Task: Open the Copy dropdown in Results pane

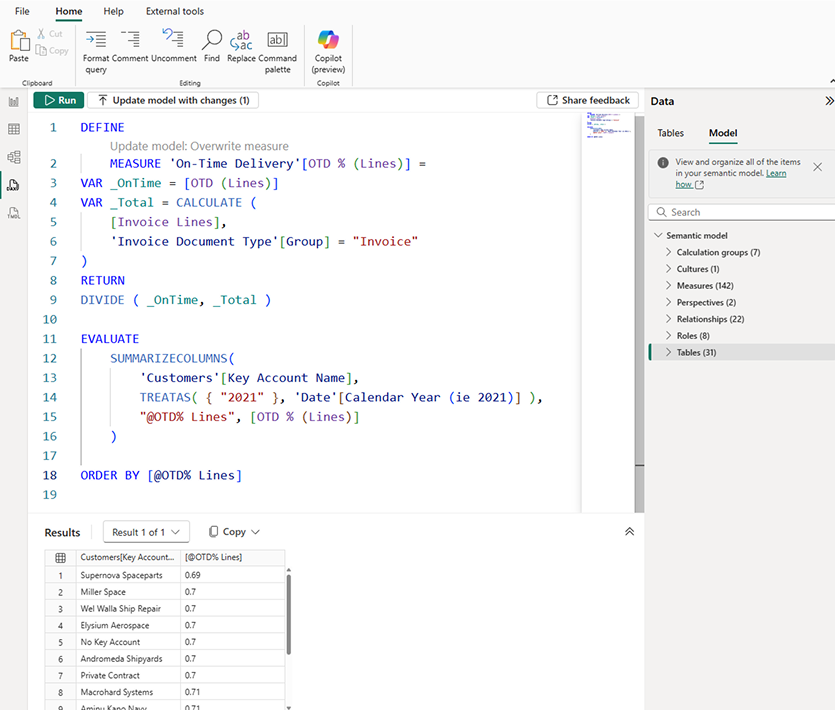Action: (x=233, y=532)
